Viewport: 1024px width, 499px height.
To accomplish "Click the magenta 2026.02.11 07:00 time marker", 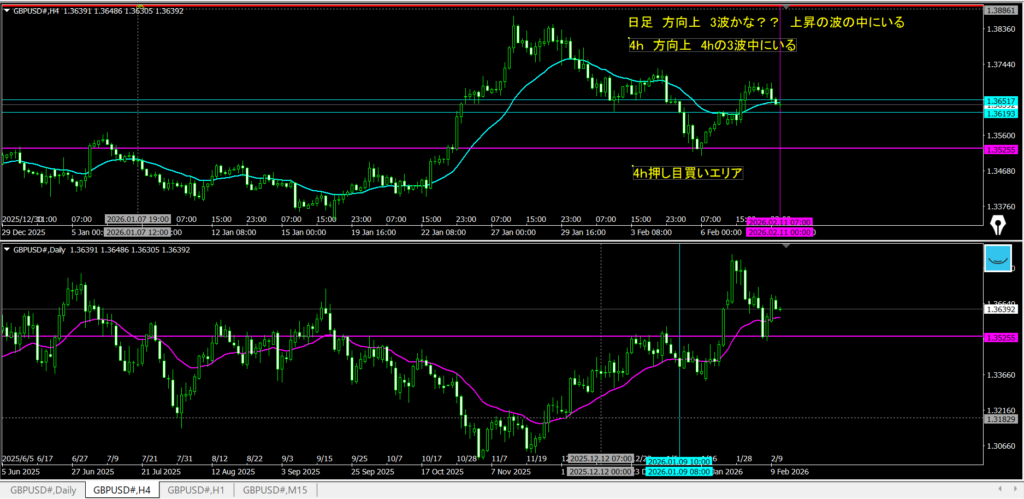I will (780, 222).
